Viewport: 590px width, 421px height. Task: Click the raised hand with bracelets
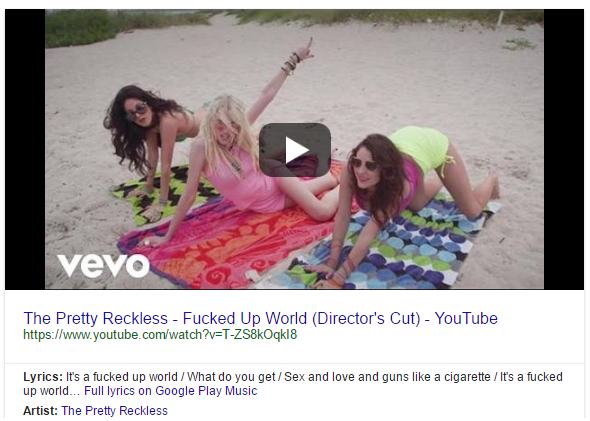click(299, 56)
